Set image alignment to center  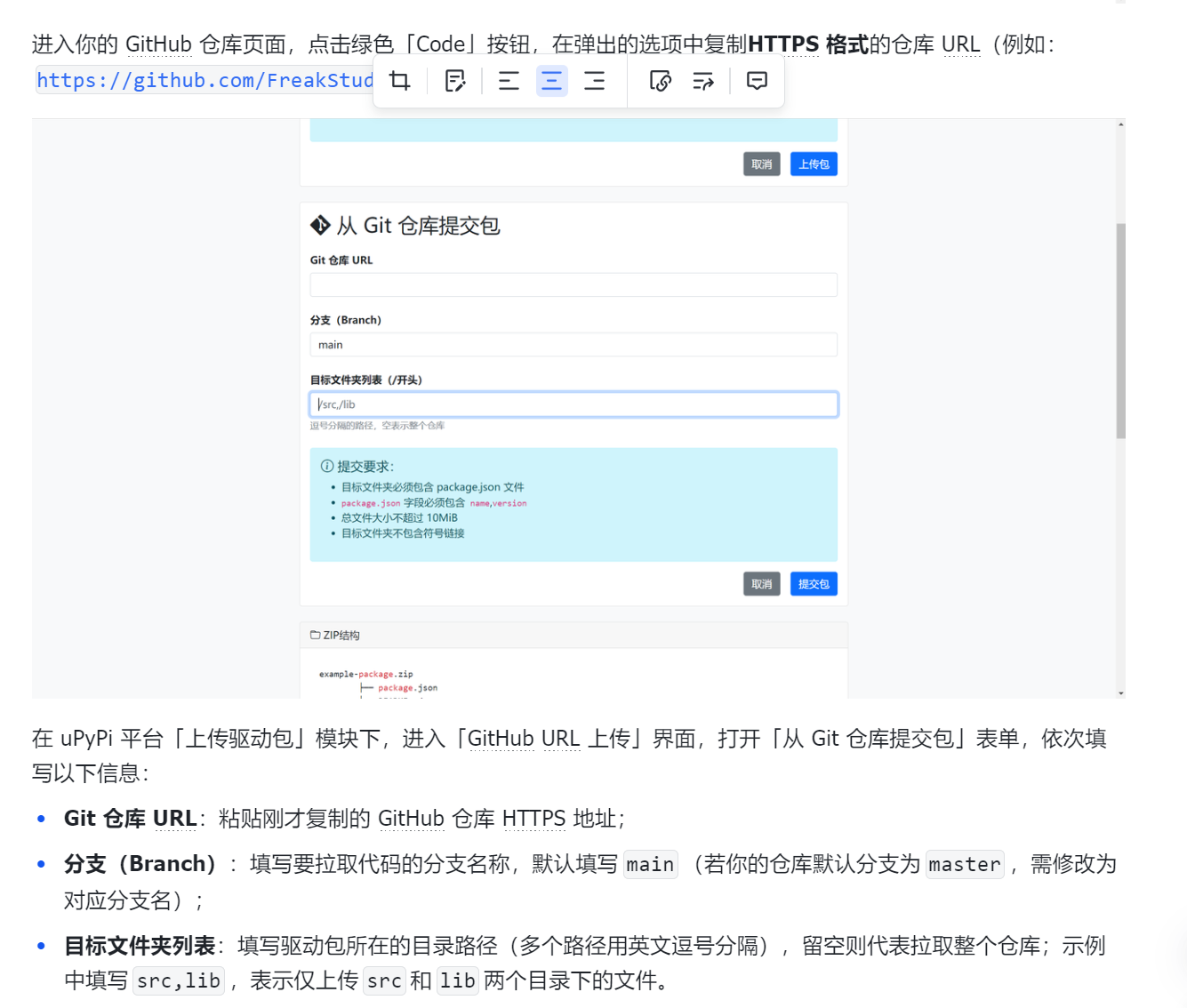click(x=551, y=82)
